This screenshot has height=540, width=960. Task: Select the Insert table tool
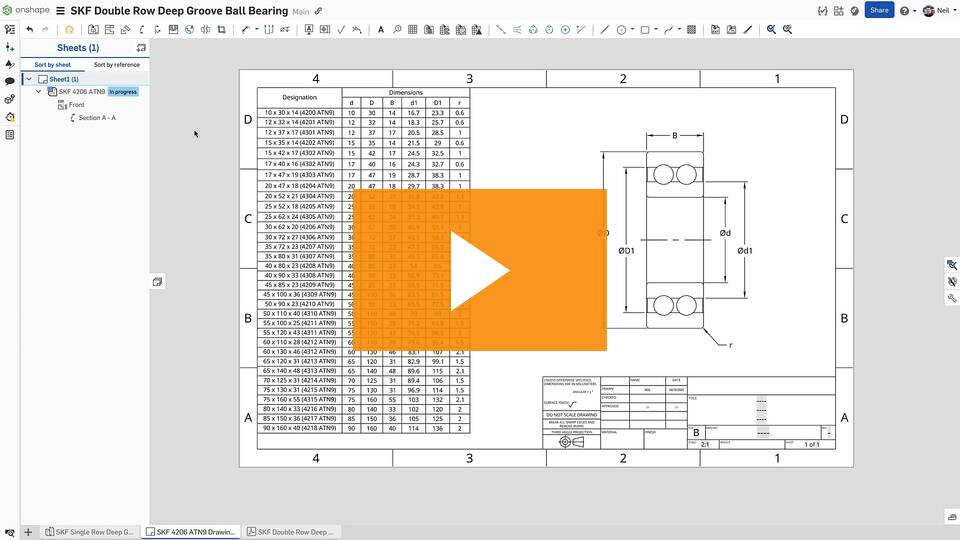tap(413, 29)
